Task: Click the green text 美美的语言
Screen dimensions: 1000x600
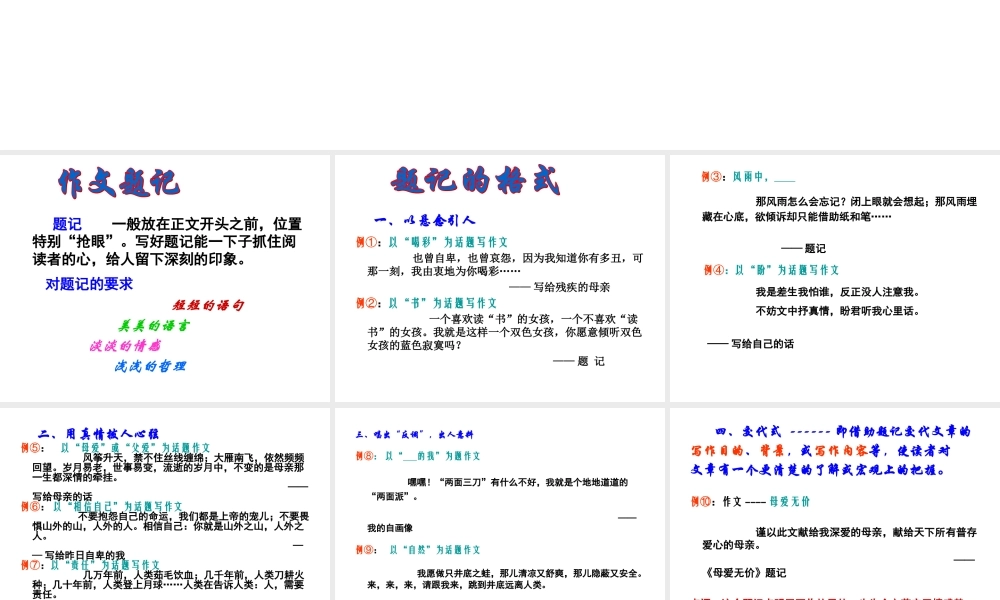Action: (154, 326)
